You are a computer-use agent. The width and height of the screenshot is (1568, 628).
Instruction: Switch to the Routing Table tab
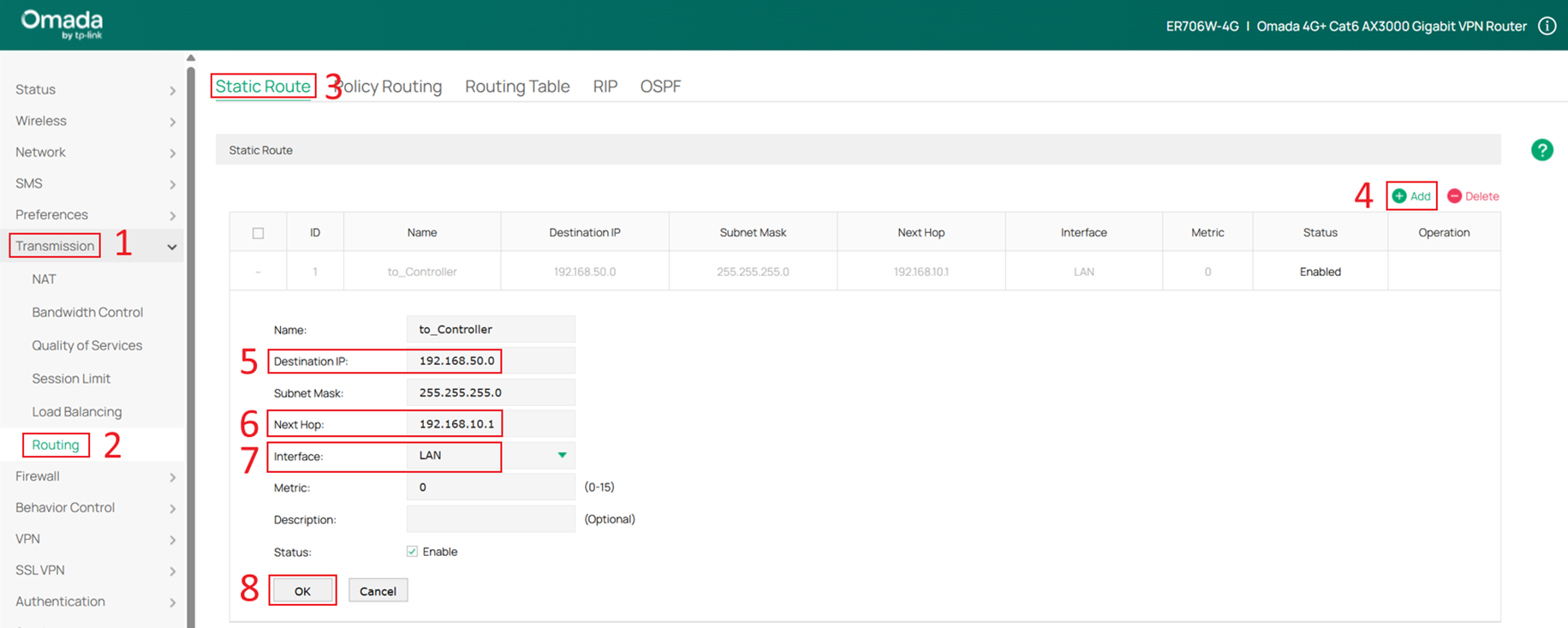point(517,87)
